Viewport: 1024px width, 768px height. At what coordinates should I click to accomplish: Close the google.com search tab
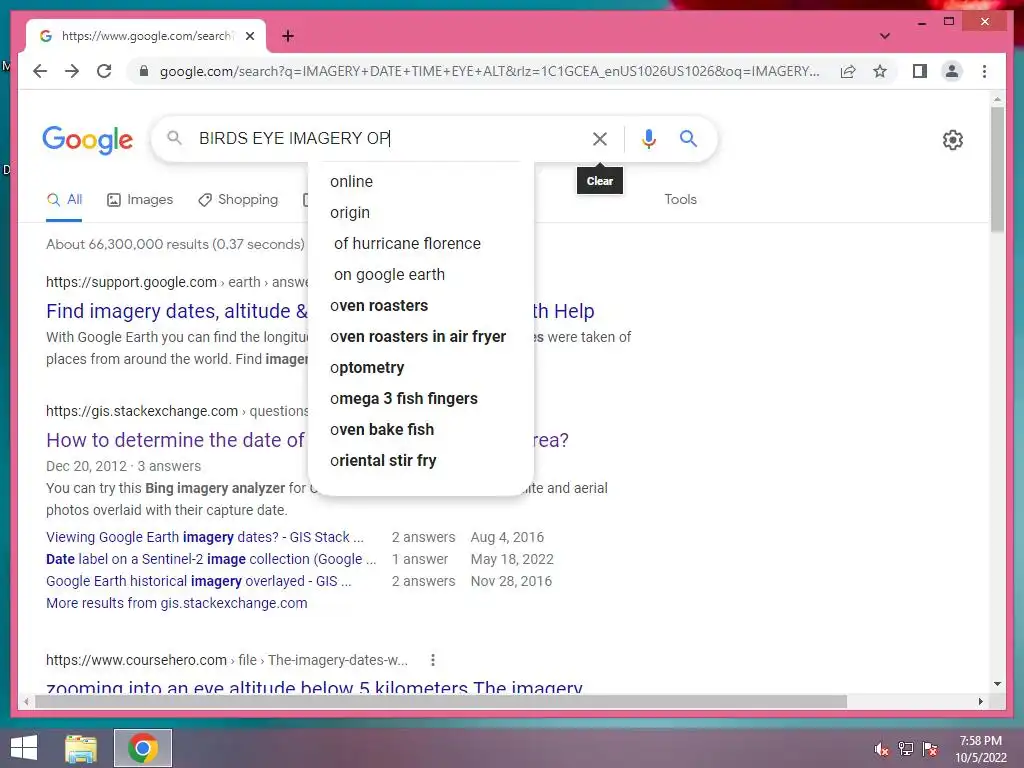249,36
